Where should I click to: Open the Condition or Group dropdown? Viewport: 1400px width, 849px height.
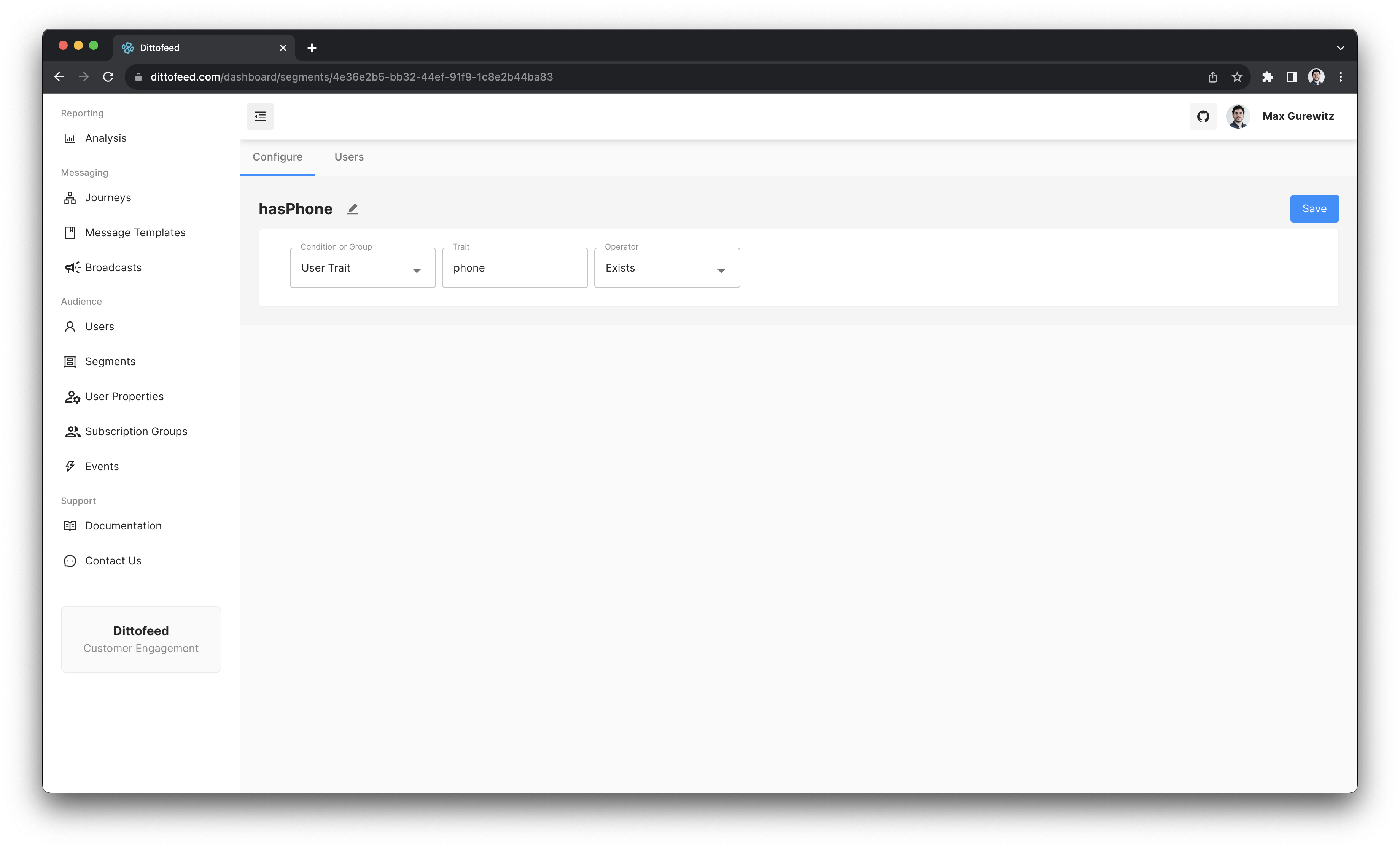(x=363, y=268)
